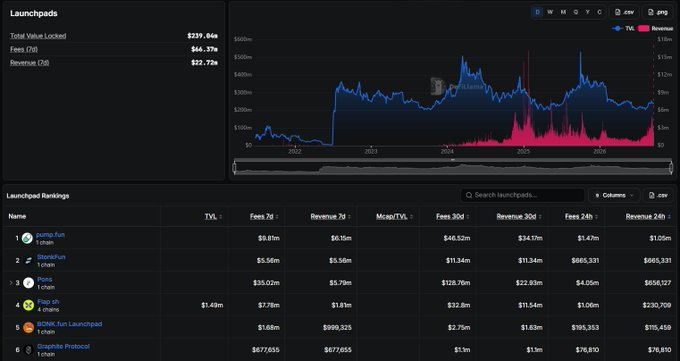The height and width of the screenshot is (361, 680).
Task: Click the Pons round logo
Action: pos(29,283)
